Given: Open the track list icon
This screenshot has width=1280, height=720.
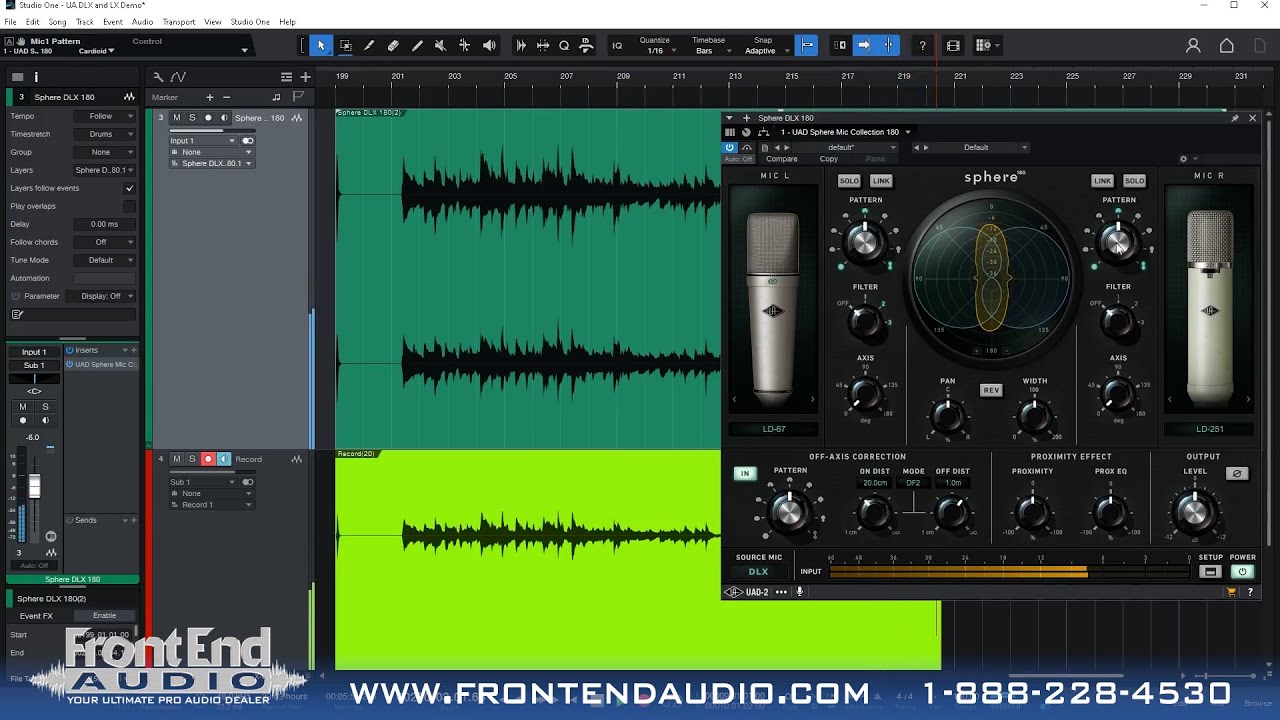Looking at the screenshot, I should 286,77.
